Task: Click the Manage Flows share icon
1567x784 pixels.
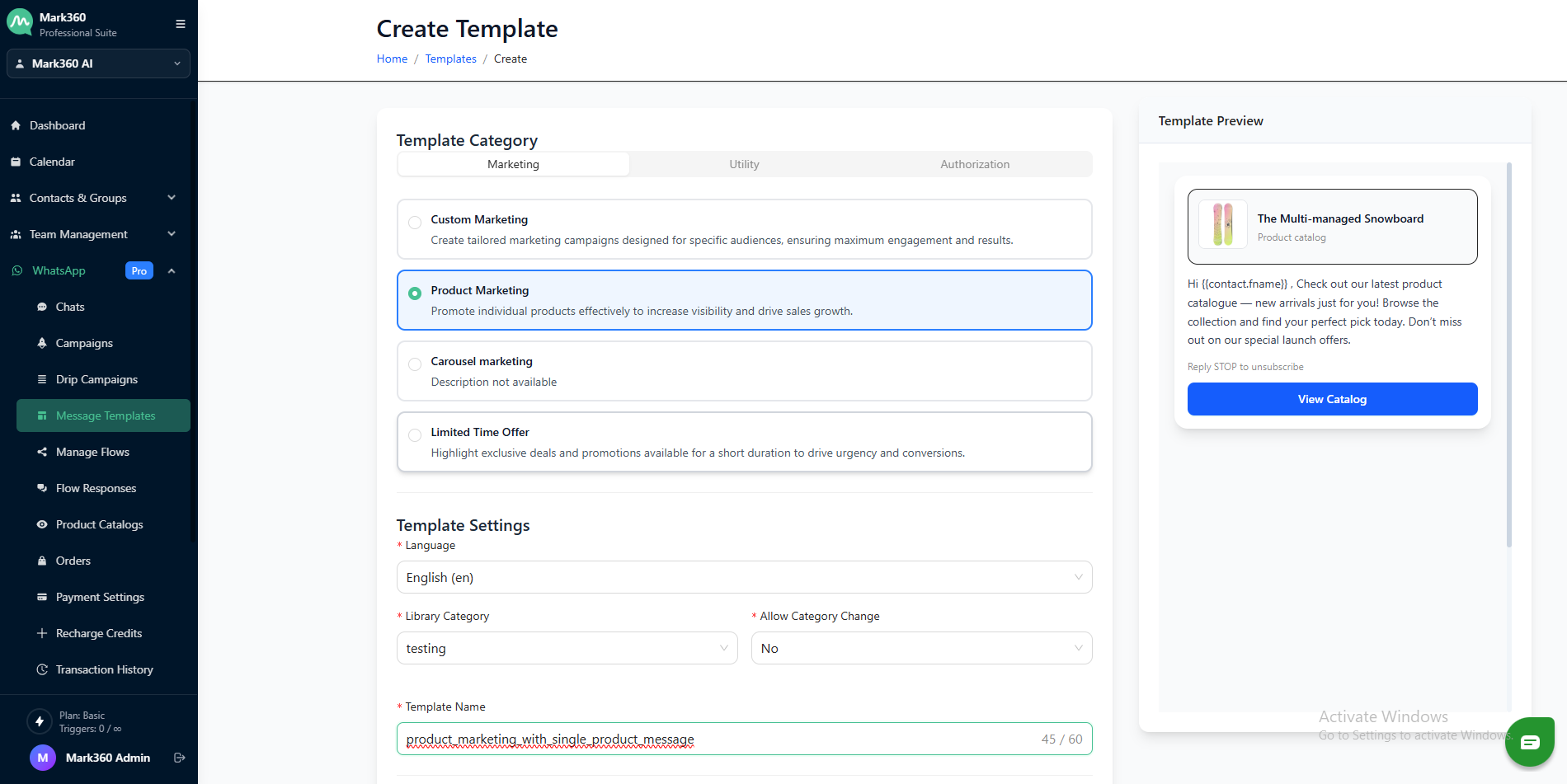Action: [42, 452]
